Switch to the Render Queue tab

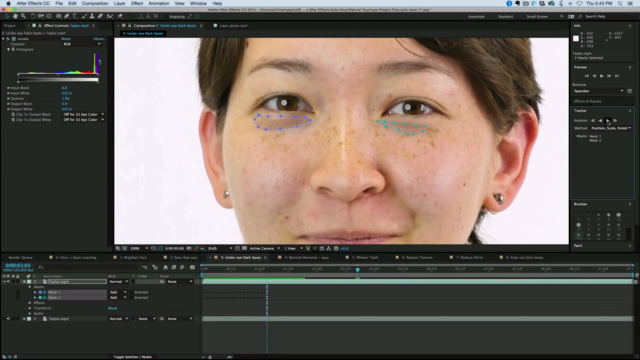[20, 258]
